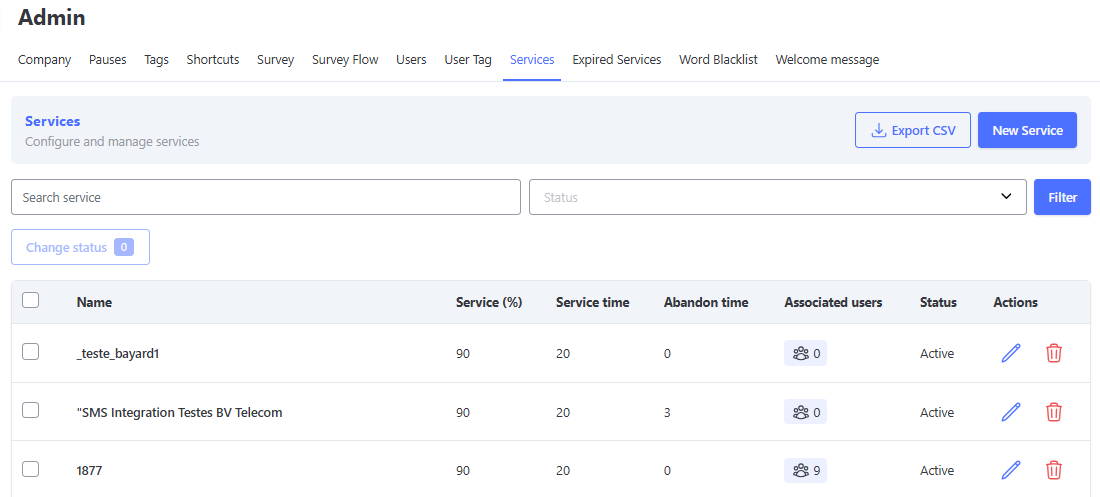Click the Export CSV button
This screenshot has width=1100, height=497.
point(913,130)
